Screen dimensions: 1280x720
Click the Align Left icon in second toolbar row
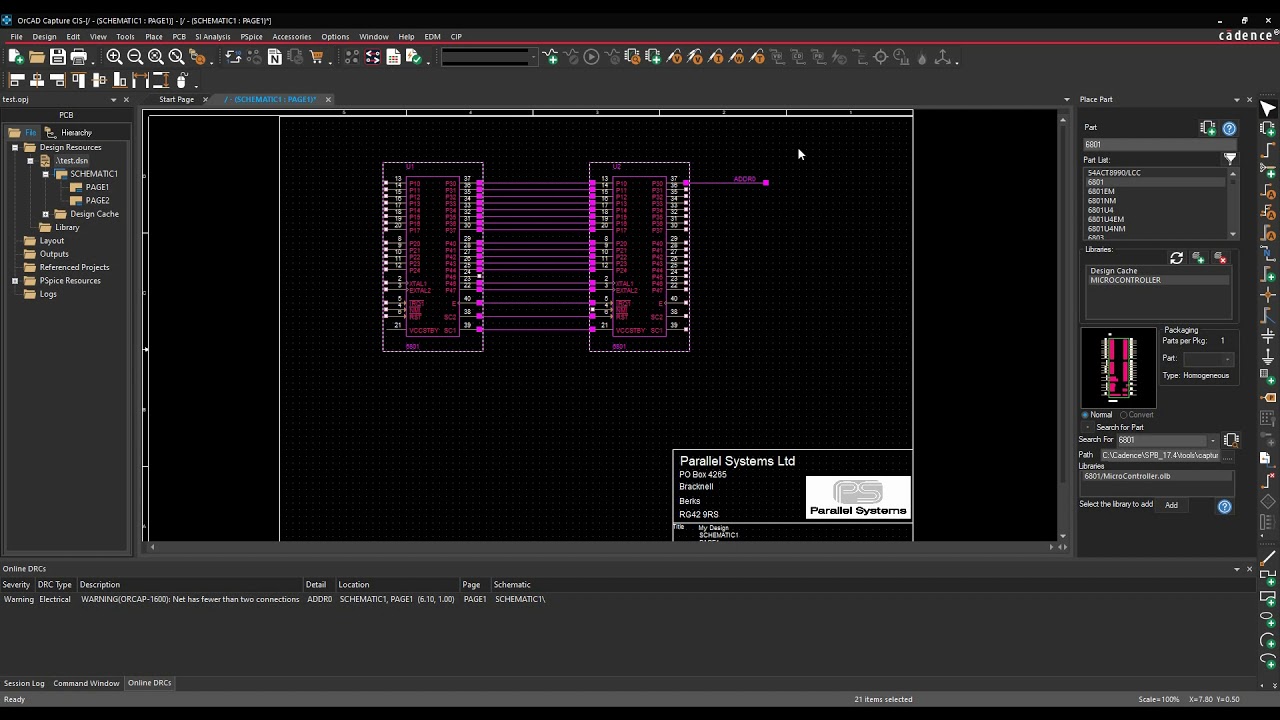click(x=16, y=79)
